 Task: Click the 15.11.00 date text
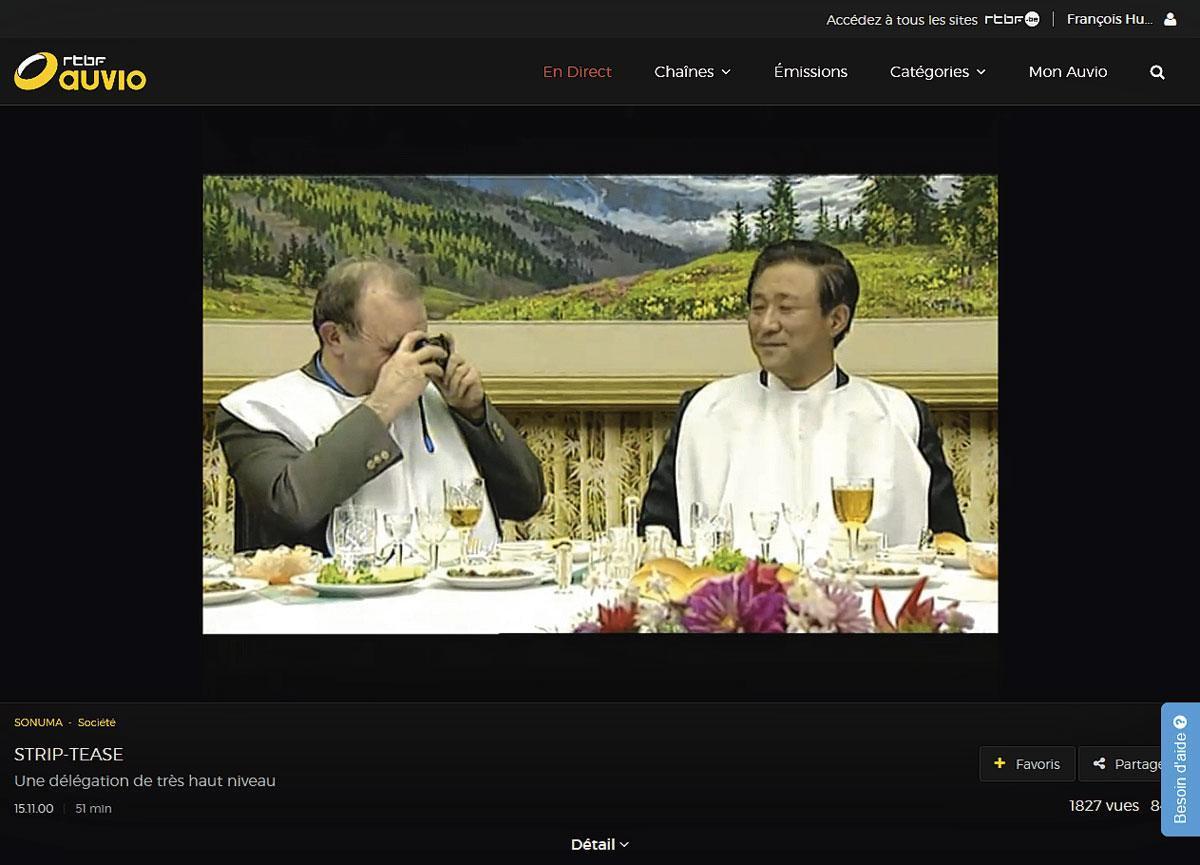34,808
